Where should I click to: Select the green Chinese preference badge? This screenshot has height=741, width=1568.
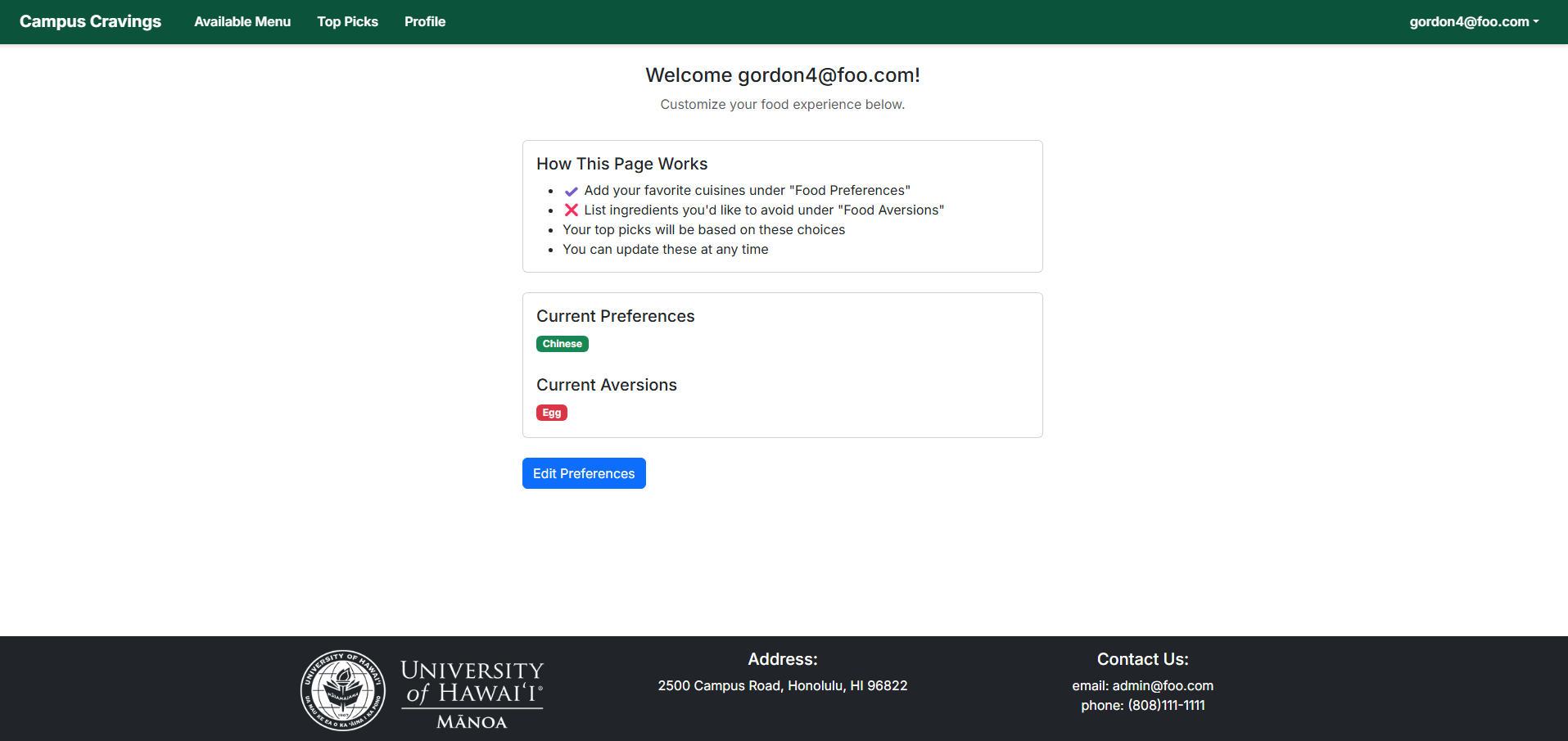pos(562,344)
